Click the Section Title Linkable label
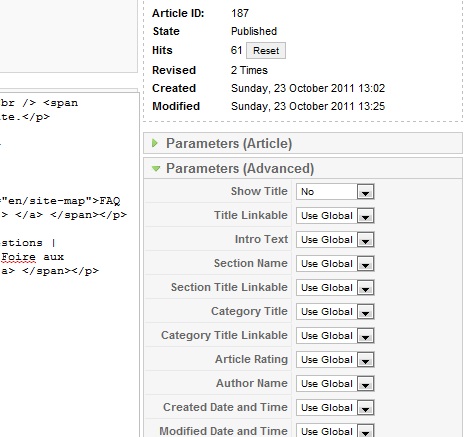 pyautogui.click(x=229, y=287)
